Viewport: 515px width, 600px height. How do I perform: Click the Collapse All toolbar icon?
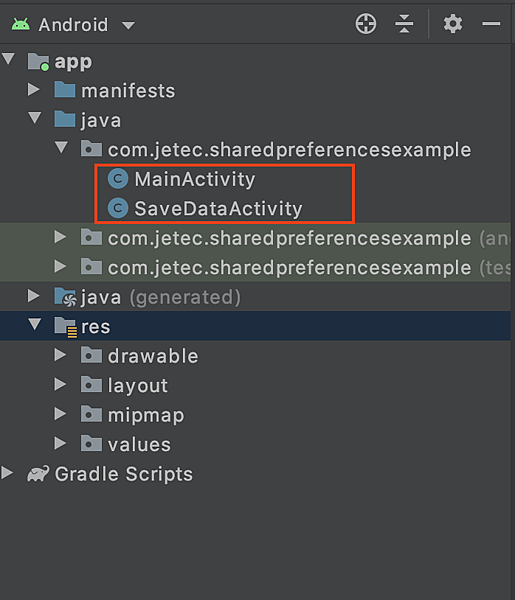404,24
